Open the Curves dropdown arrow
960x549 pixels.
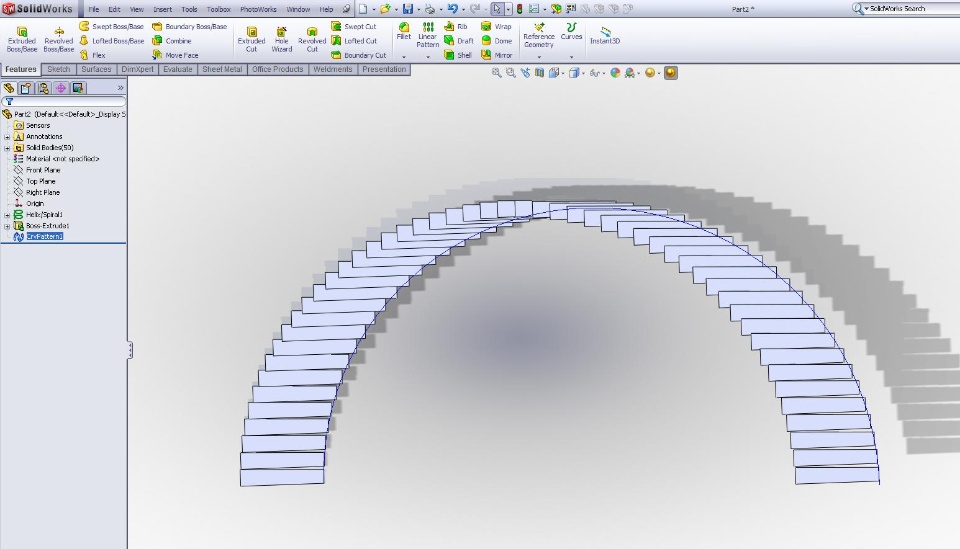pyautogui.click(x=571, y=57)
